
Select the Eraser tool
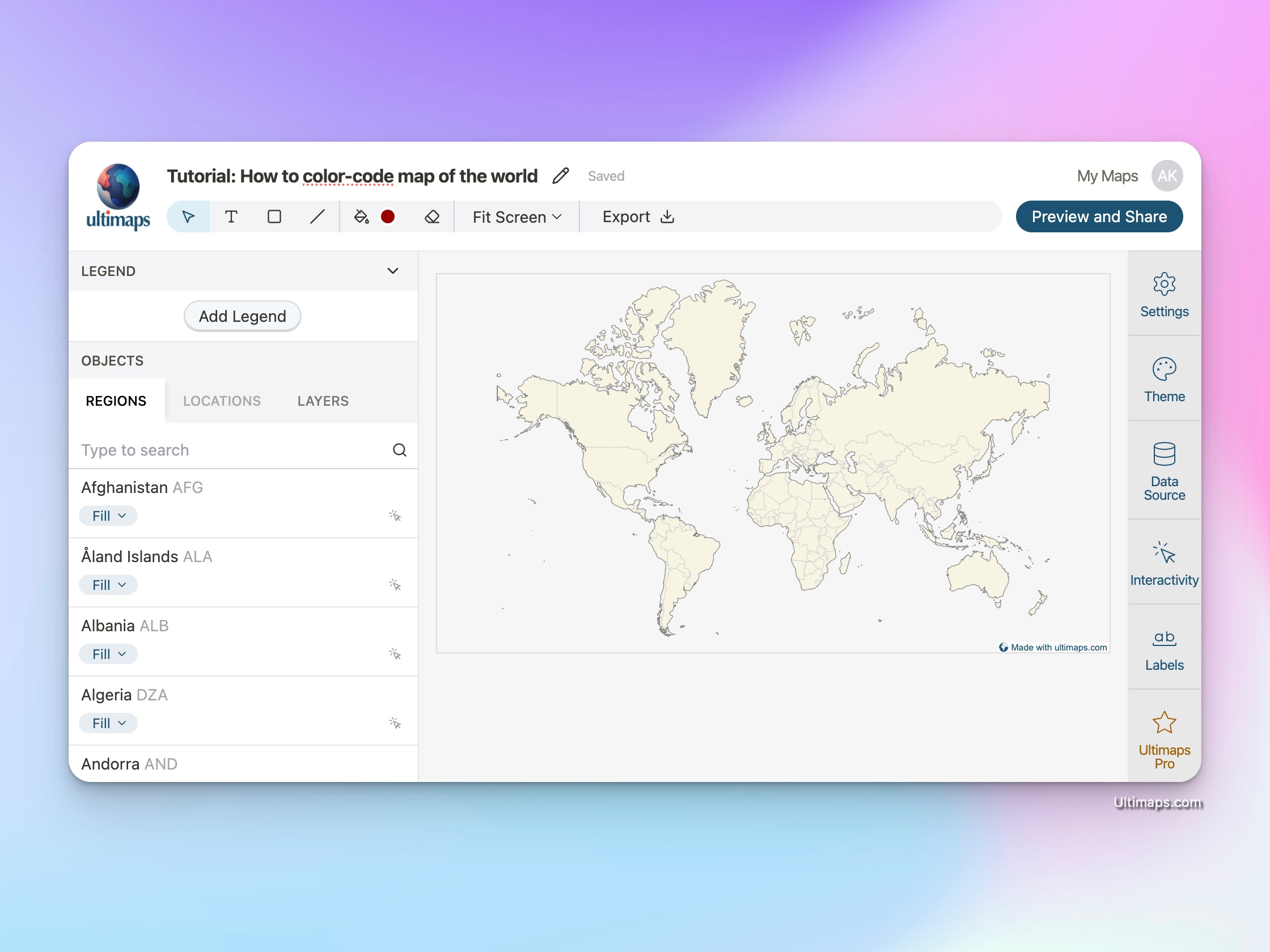coord(433,216)
